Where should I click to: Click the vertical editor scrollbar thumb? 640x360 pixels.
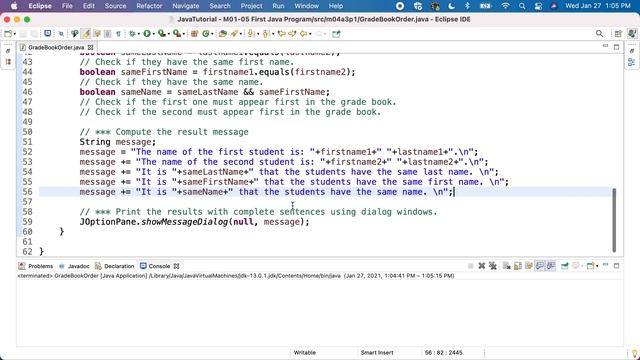tap(614, 220)
